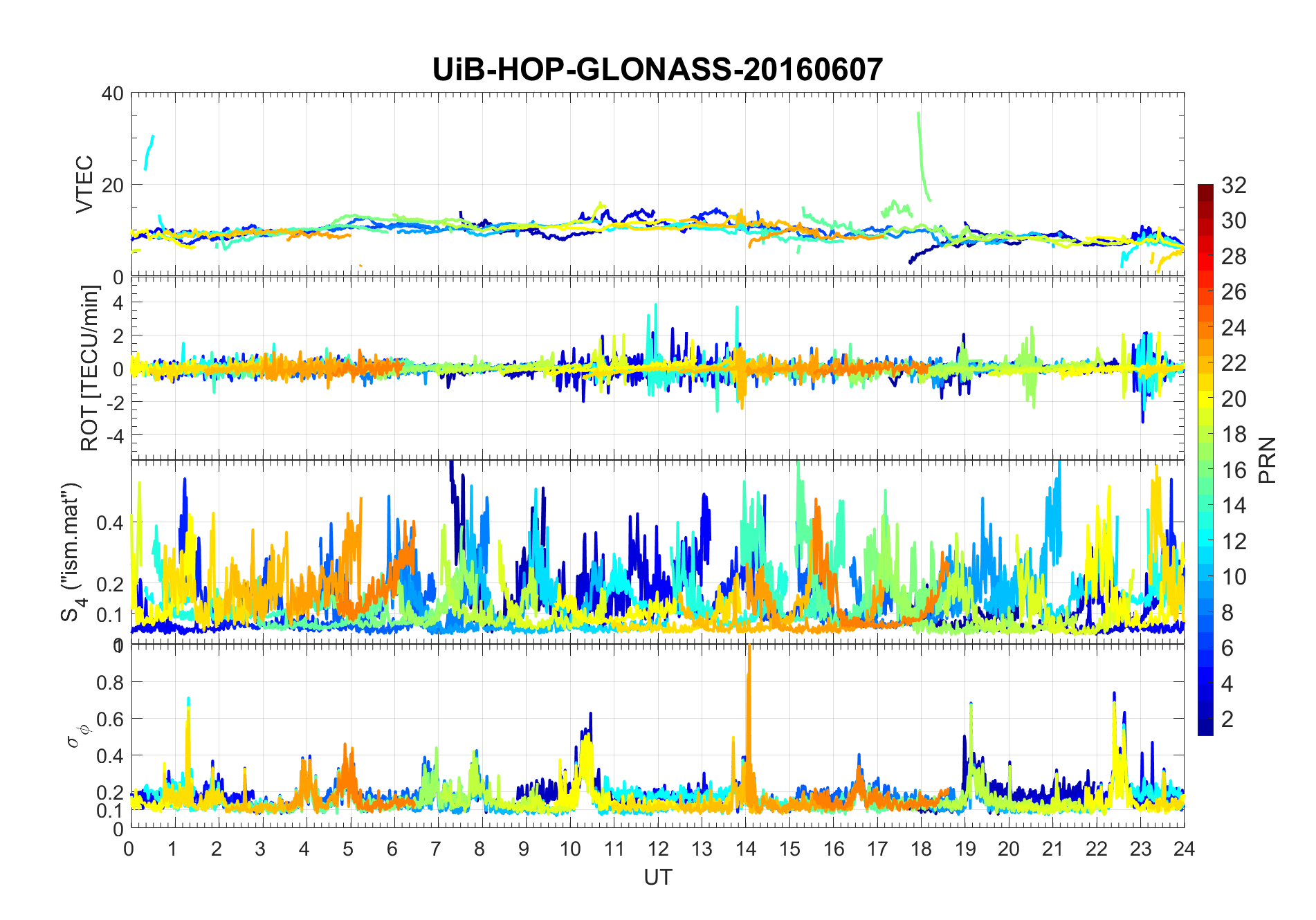Click UT axis tick label "21"
This screenshot has width=1316, height=920.
pos(1052,848)
